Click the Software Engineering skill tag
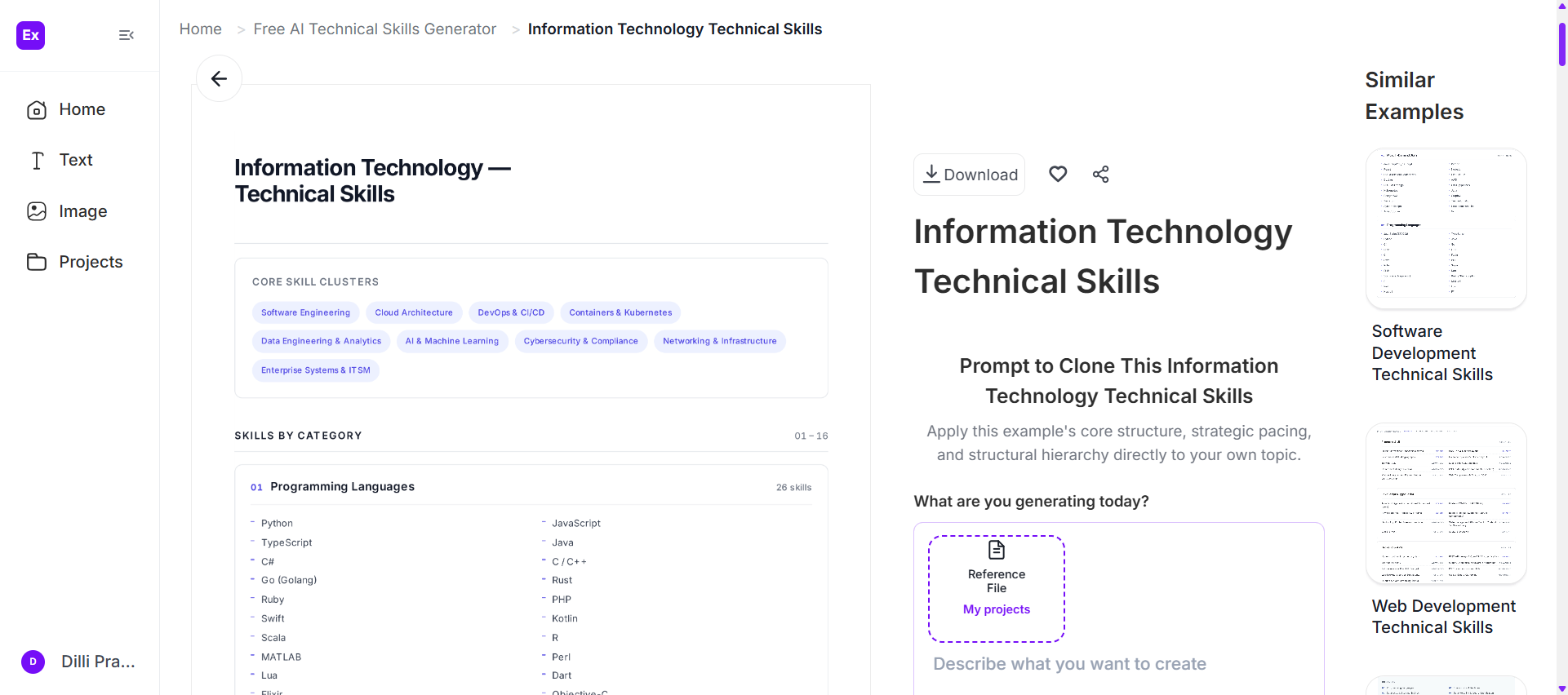1568x695 pixels. 305,312
